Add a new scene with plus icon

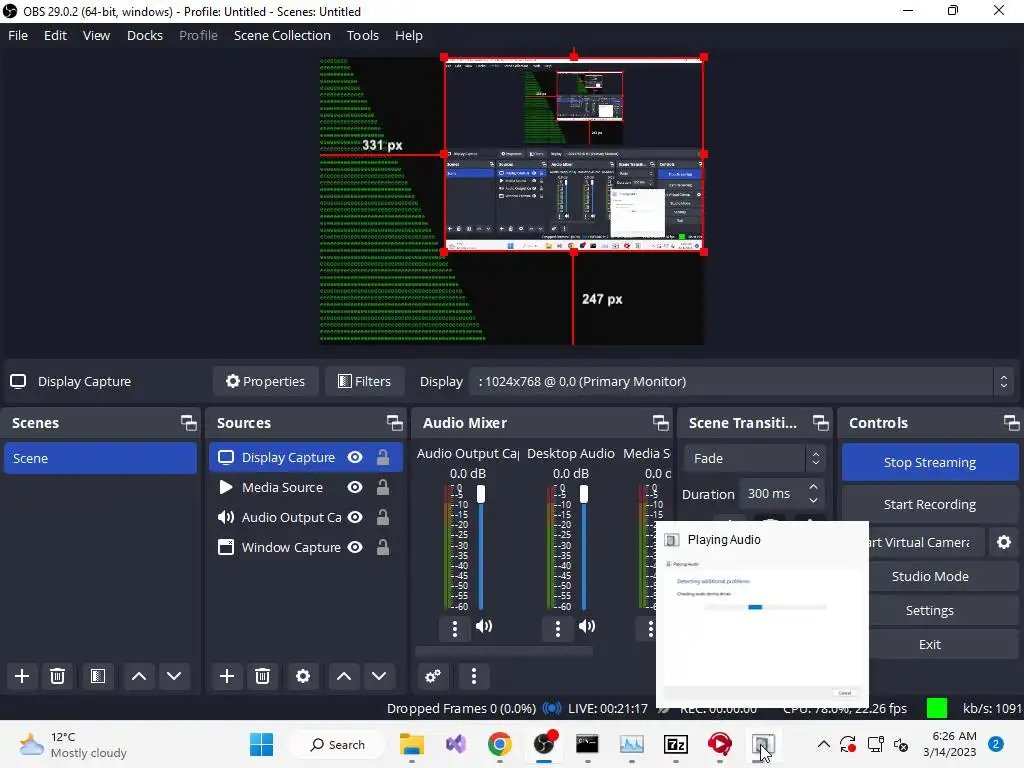tap(22, 676)
